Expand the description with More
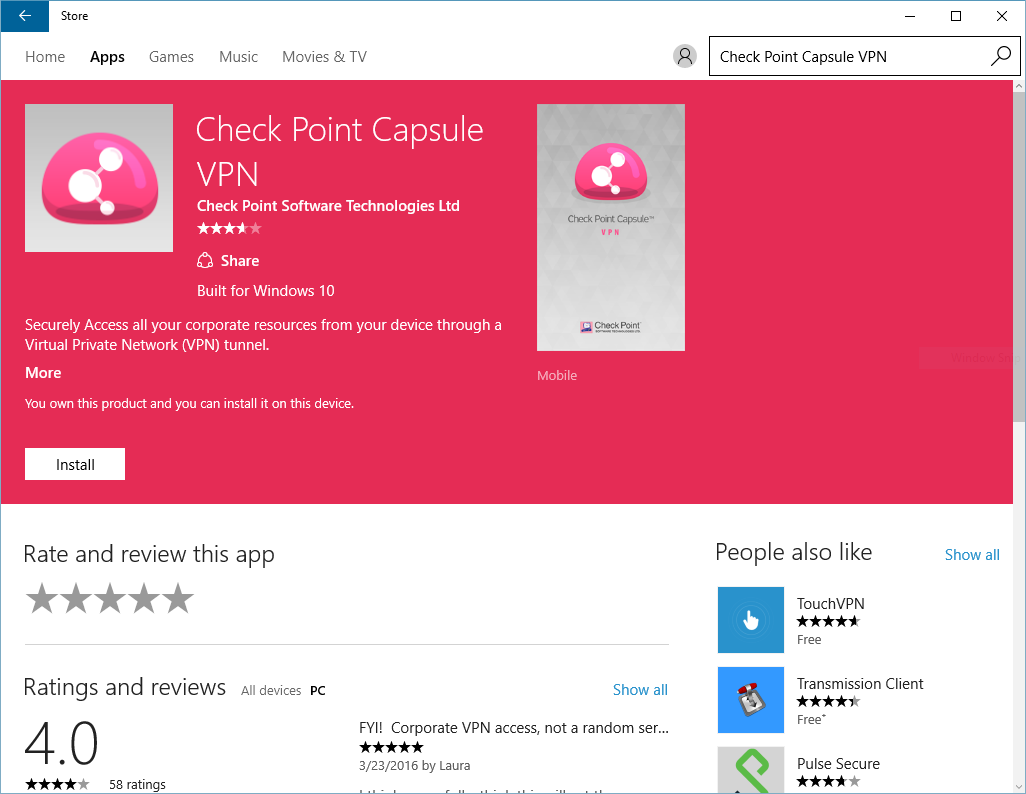 43,372
